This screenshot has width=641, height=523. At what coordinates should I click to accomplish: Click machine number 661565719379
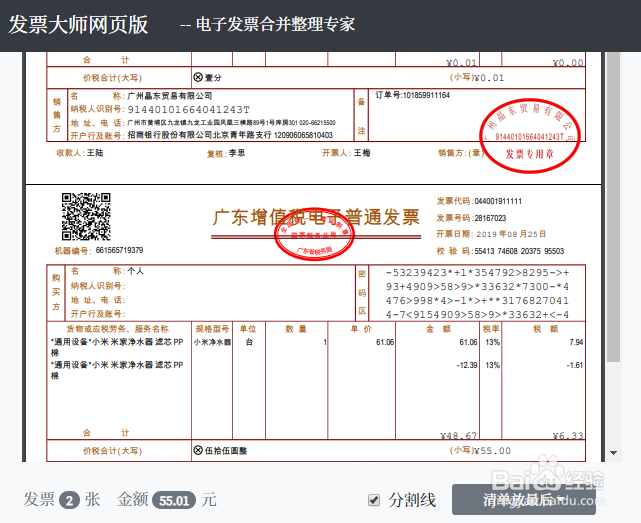[x=119, y=250]
